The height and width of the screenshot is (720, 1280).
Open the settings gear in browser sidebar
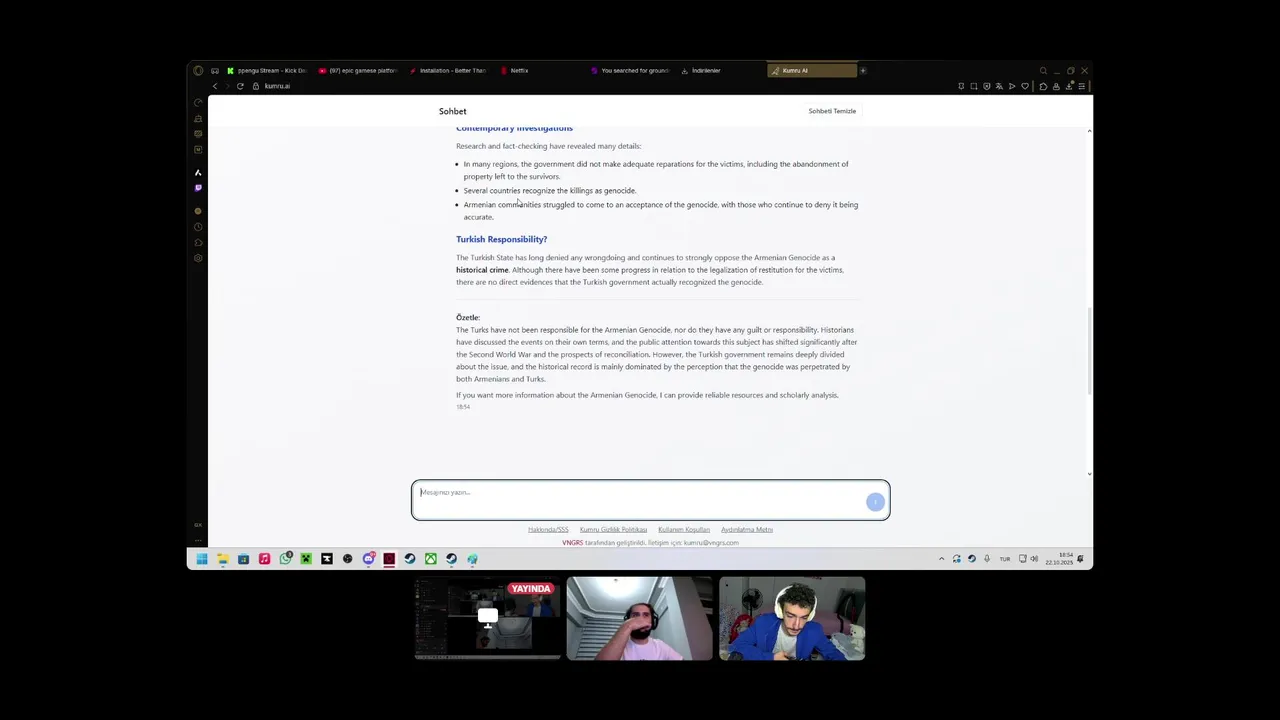[198, 258]
